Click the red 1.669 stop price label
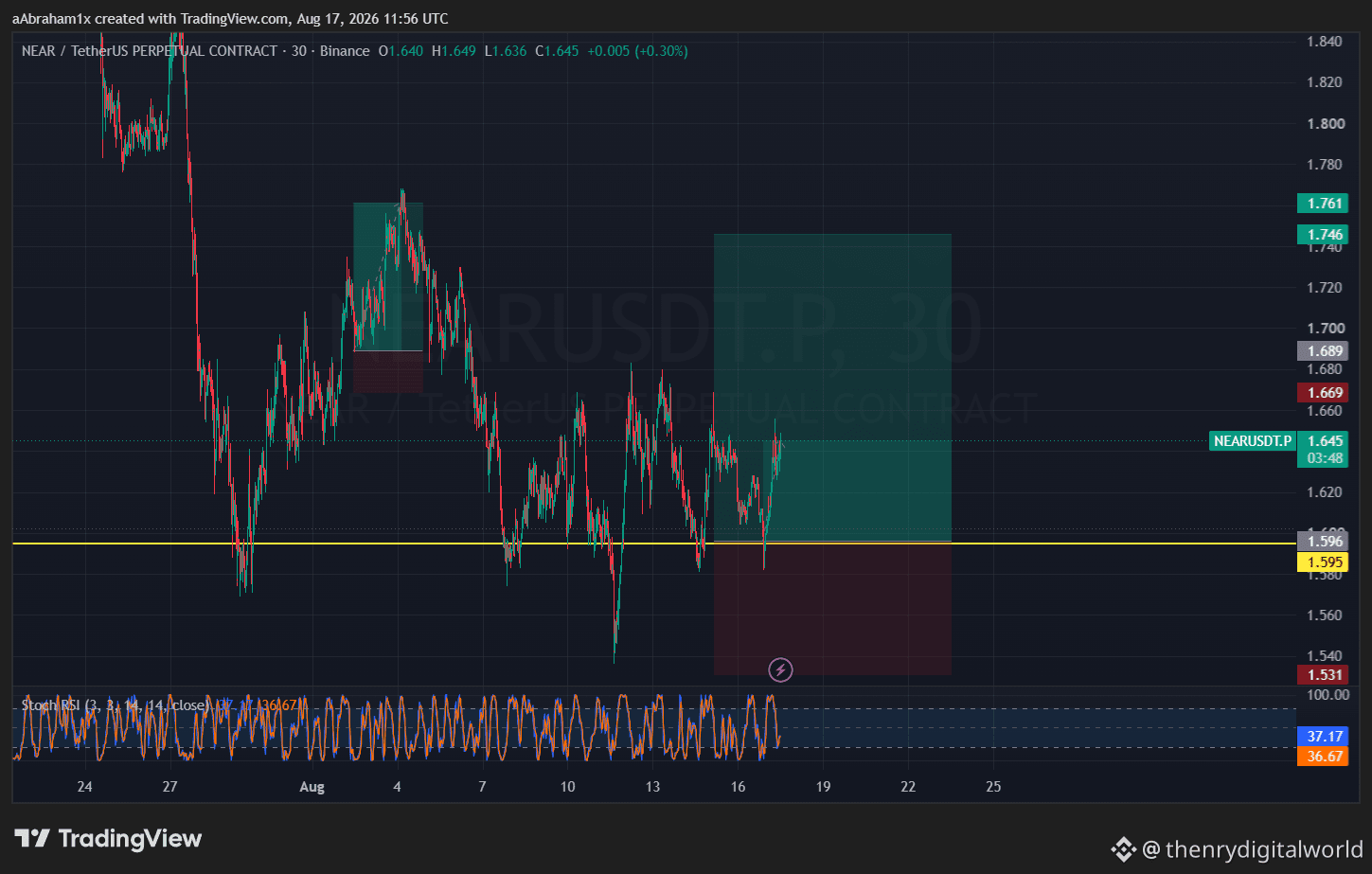Screen dimensions: 1372x874 click(1325, 393)
